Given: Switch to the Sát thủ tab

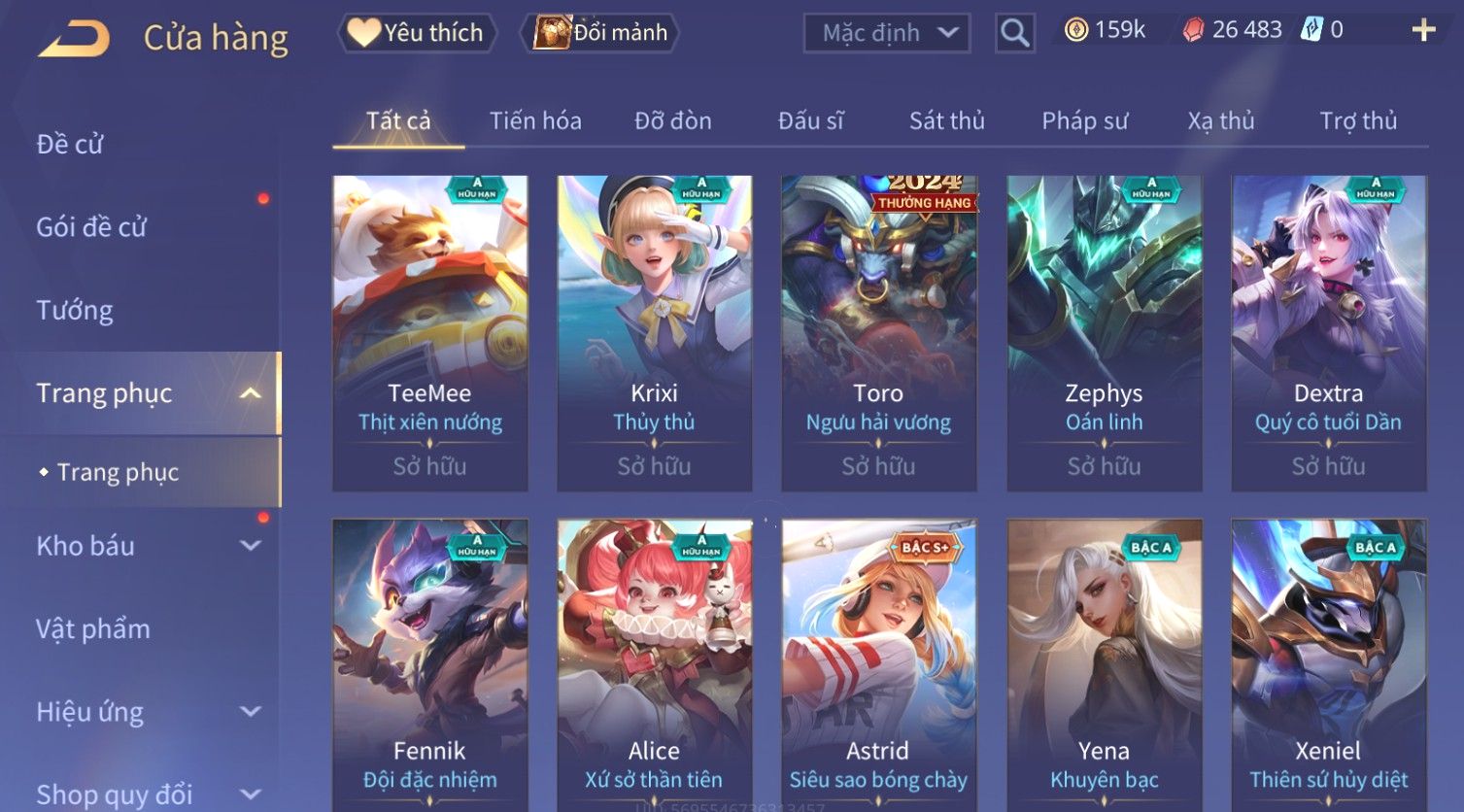Looking at the screenshot, I should pos(947,120).
